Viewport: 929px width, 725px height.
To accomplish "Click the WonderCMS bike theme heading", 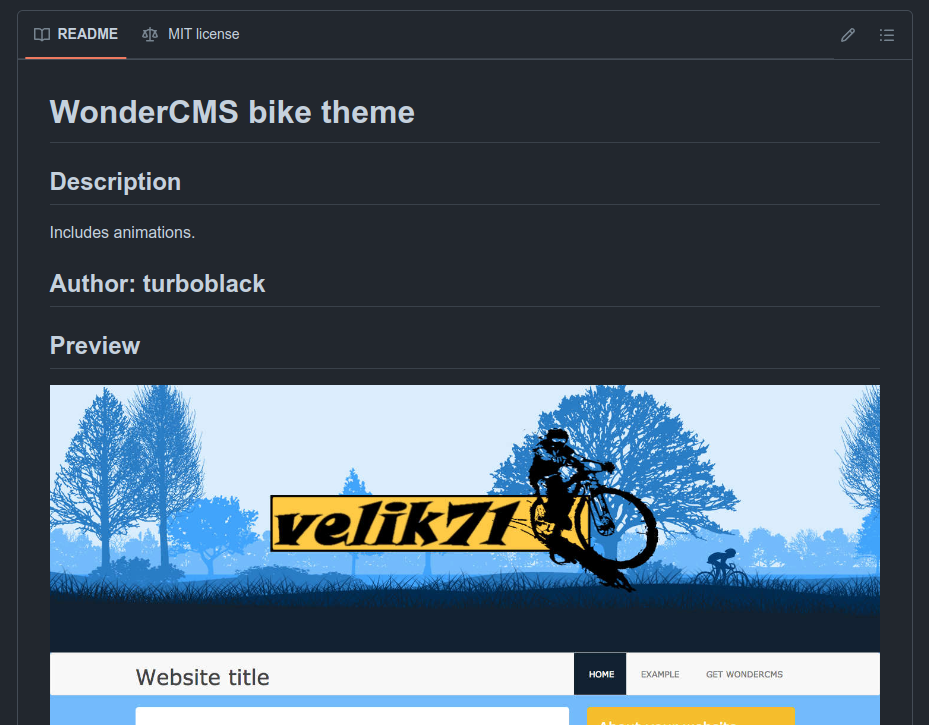I will coord(232,112).
